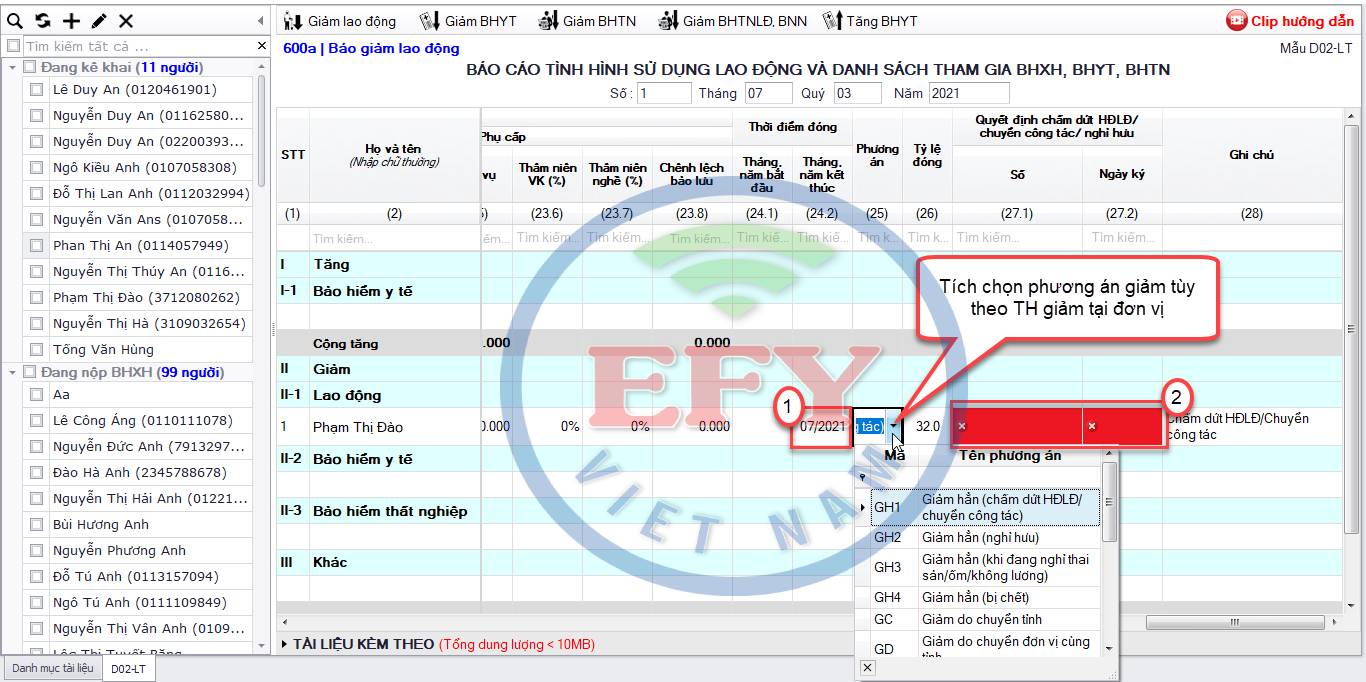Tick the Đang kê khai group checkbox
This screenshot has height=682, width=1366.
(x=30, y=67)
